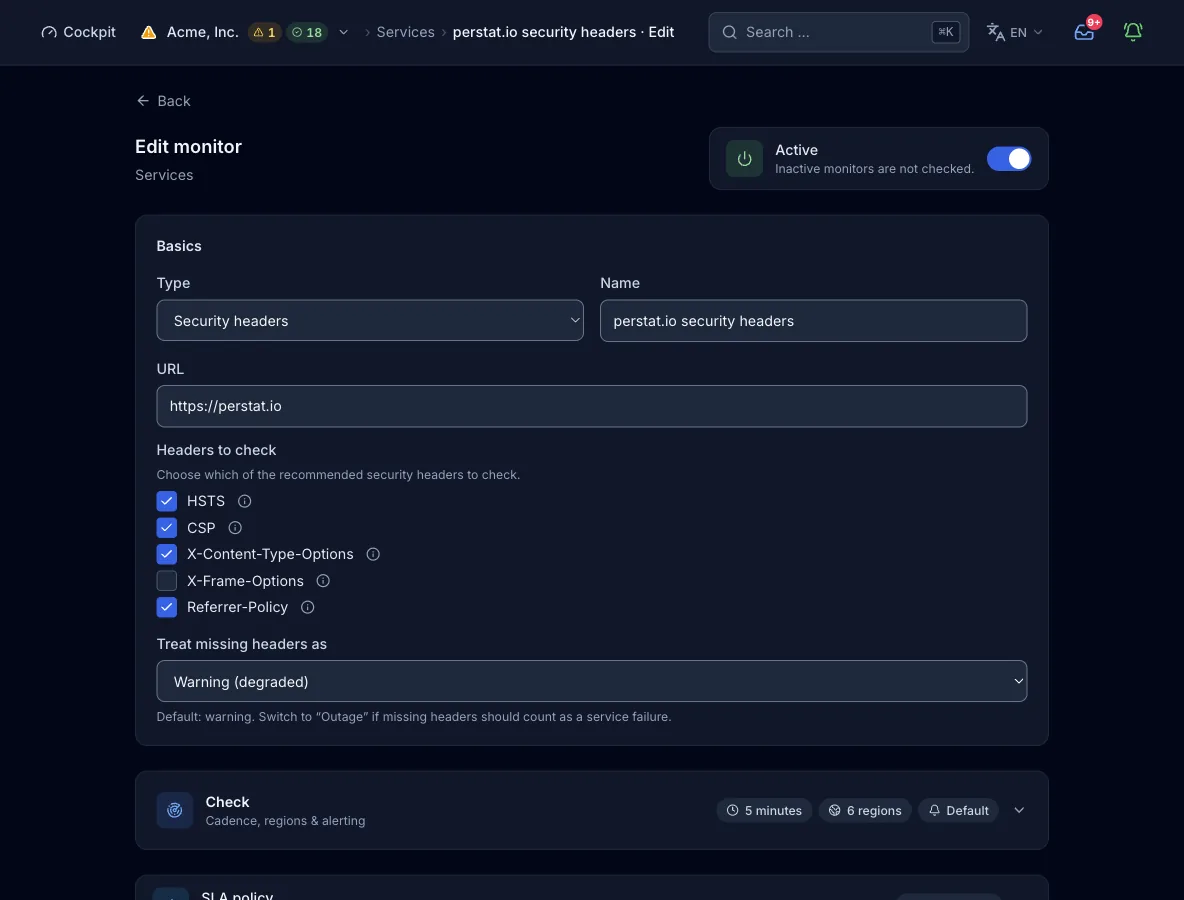The height and width of the screenshot is (900, 1184).
Task: Open the Cockpit dashboard link
Action: click(79, 32)
